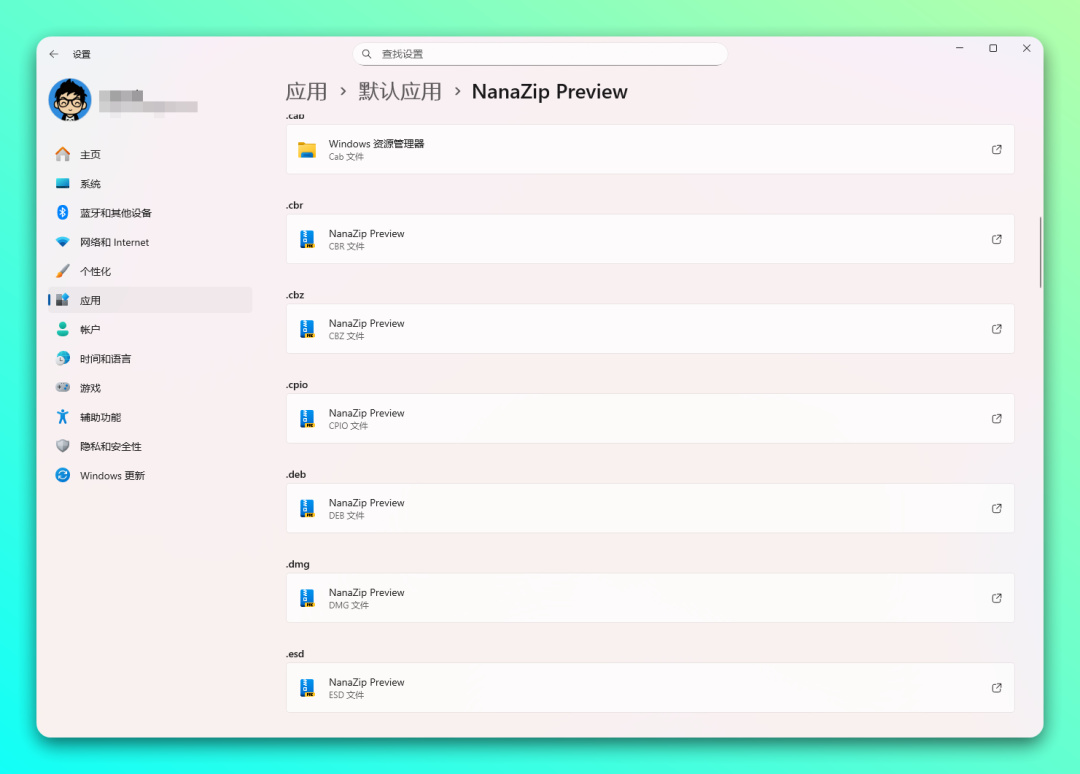Screen dimensions: 1080x774
Task: Click the globe clock icon beside 时间和语言
Action: coord(63,359)
